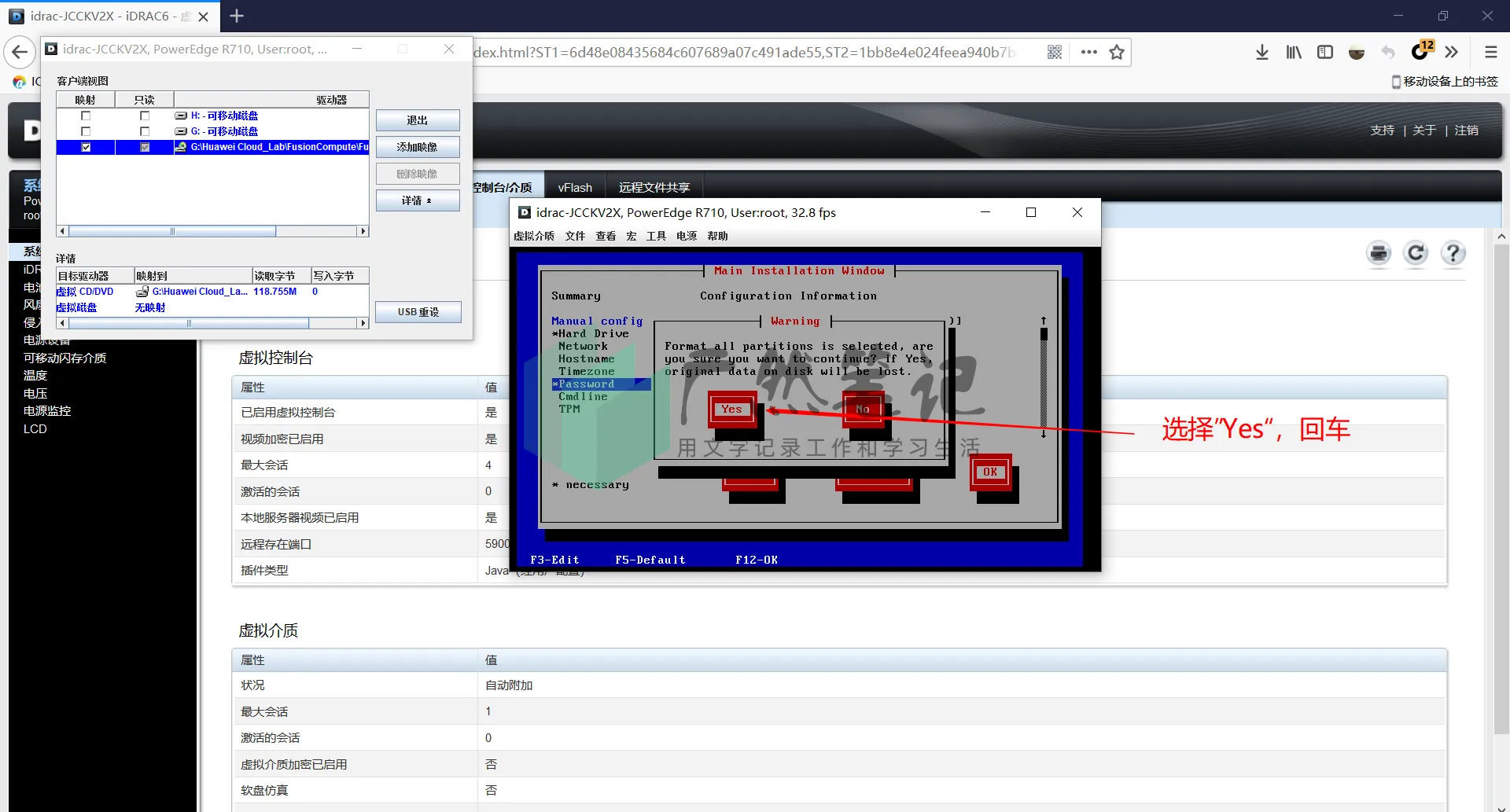Image resolution: width=1510 pixels, height=812 pixels.
Task: Toggle the sidebar view icon
Action: (1325, 52)
